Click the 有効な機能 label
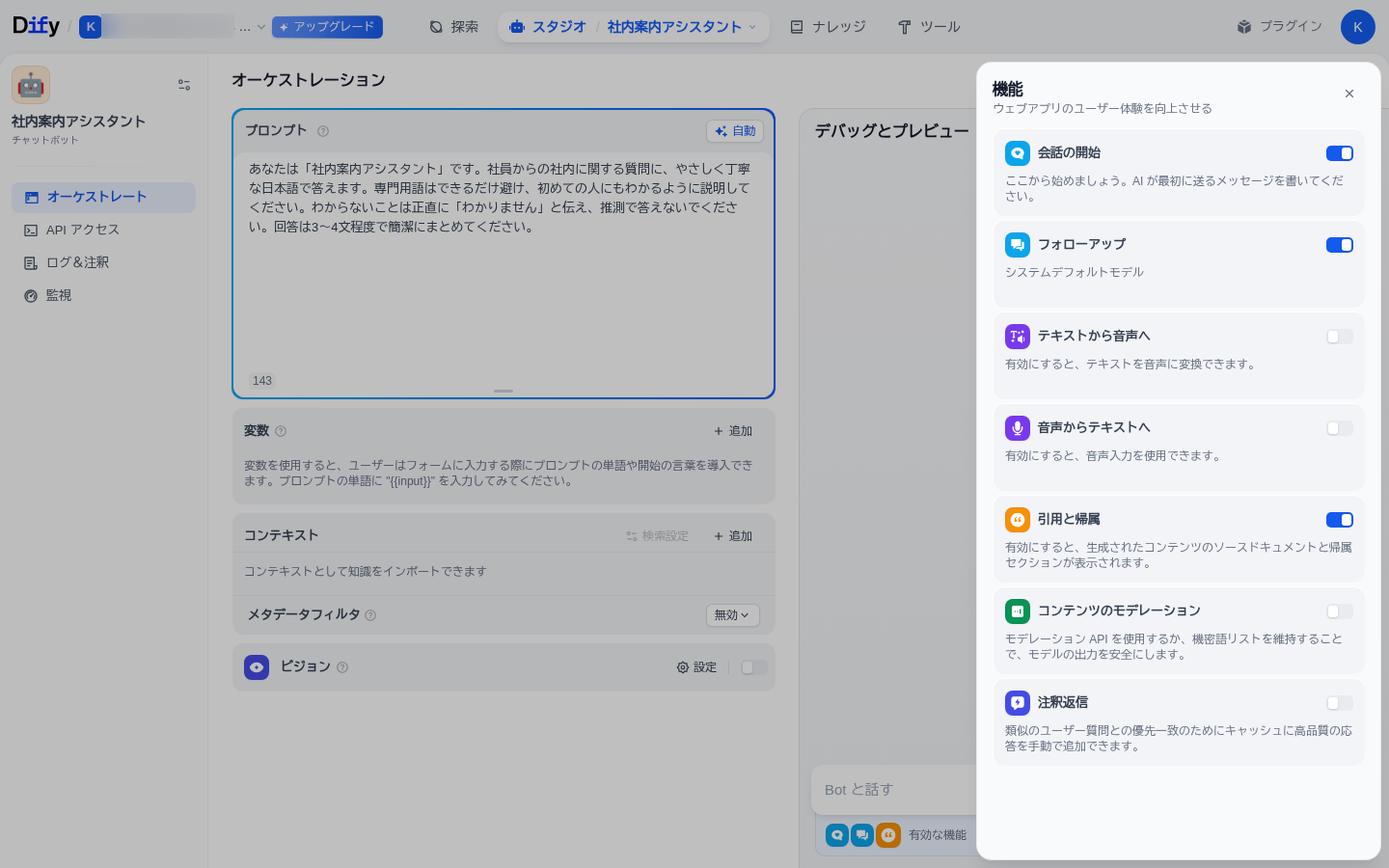Viewport: 1389px width, 868px height. click(x=938, y=835)
